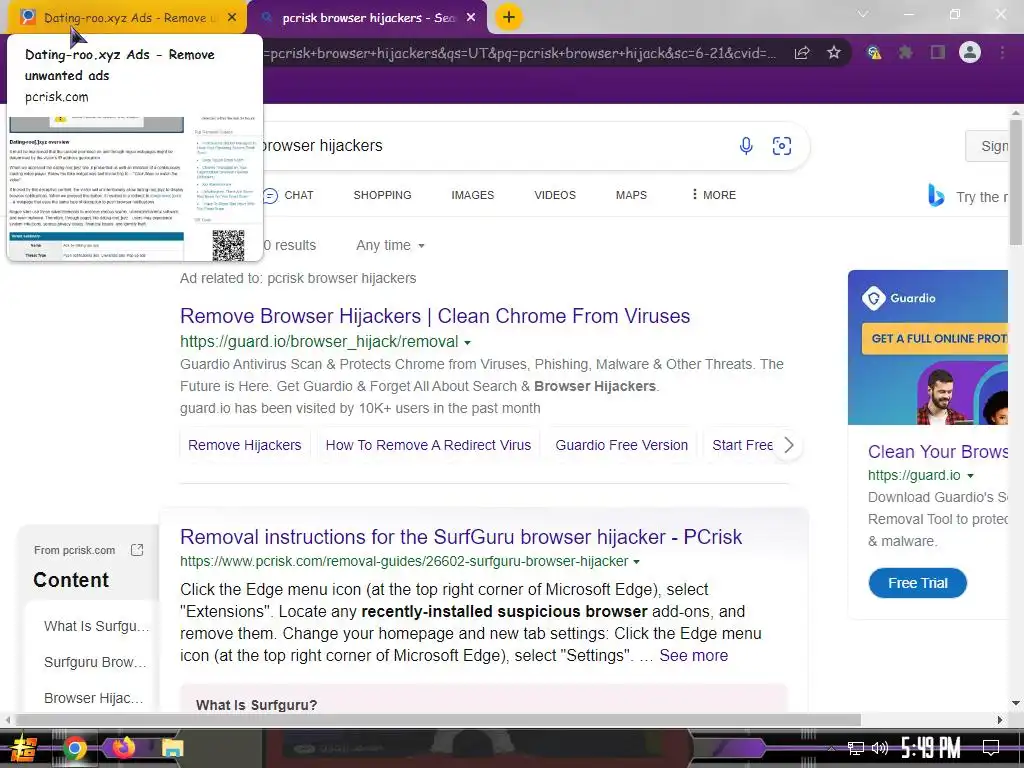Open the Extensions puzzle piece menu
The height and width of the screenshot is (768, 1024).
point(905,52)
